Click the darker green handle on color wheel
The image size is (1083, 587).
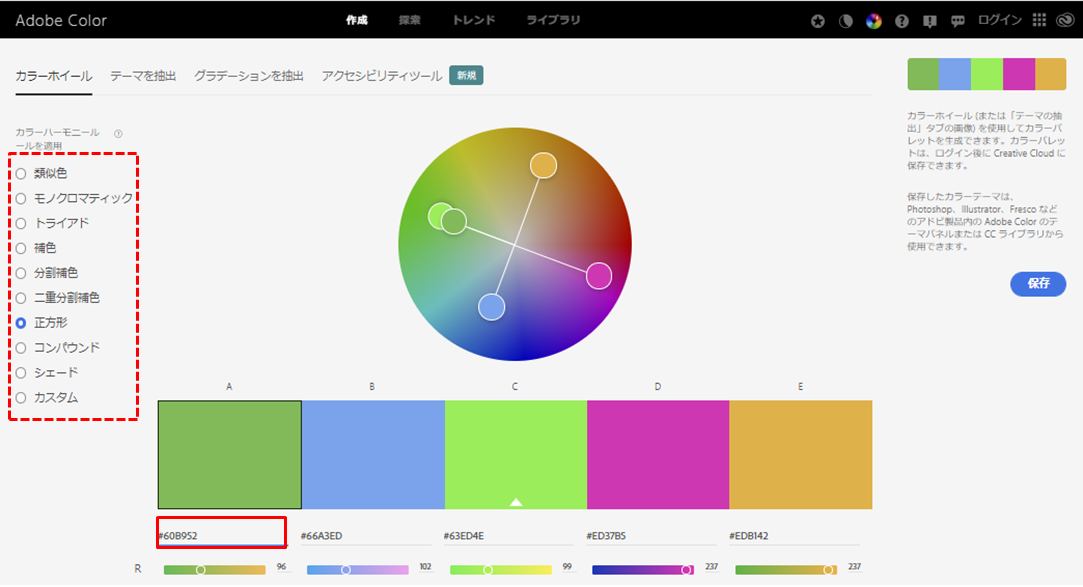pos(454,222)
